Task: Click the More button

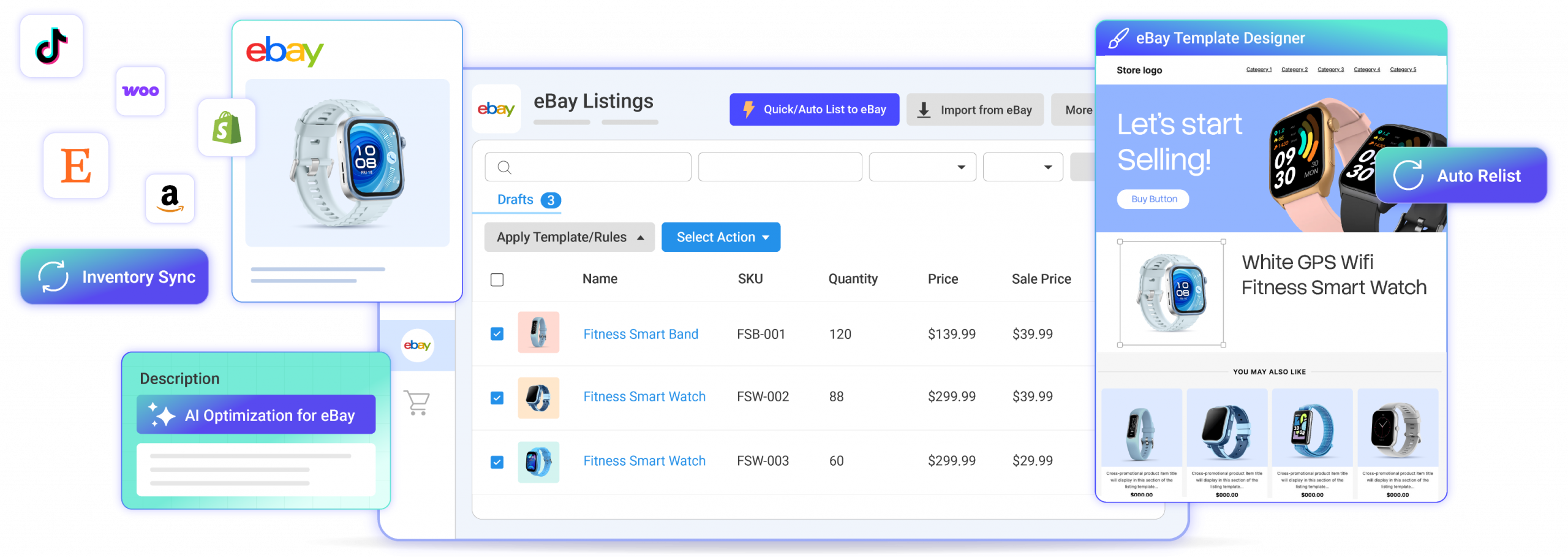Action: point(1073,110)
